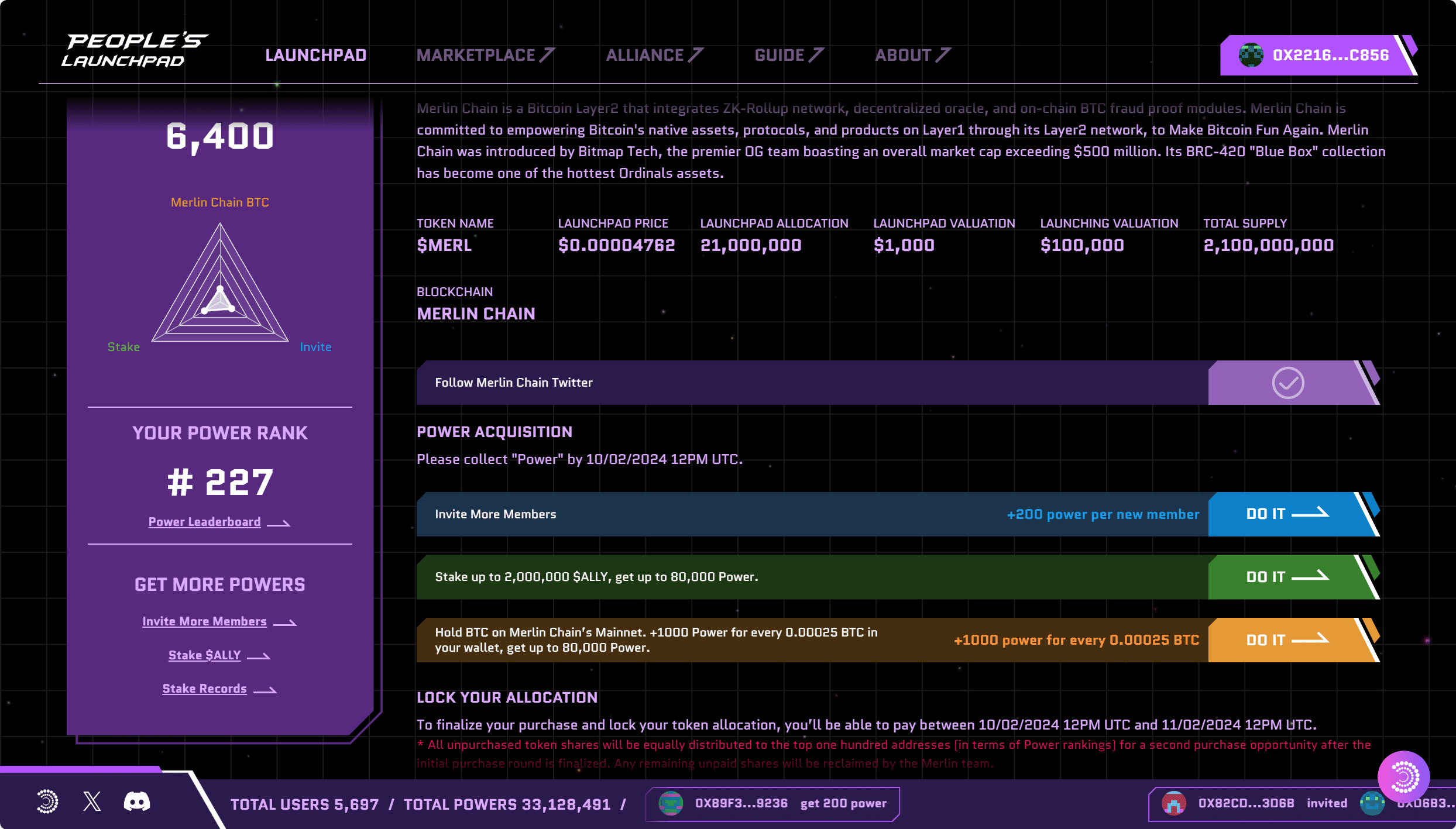
Task: Open wallet menu 0X2216...C856
Action: coord(1330,55)
